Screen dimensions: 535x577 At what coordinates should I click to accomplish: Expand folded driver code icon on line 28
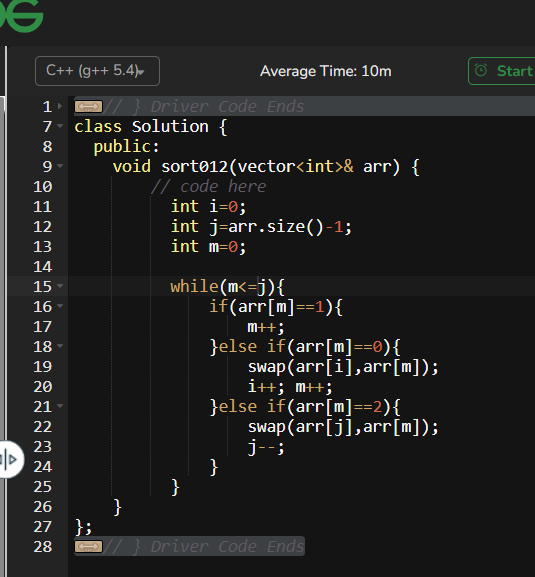click(88, 546)
